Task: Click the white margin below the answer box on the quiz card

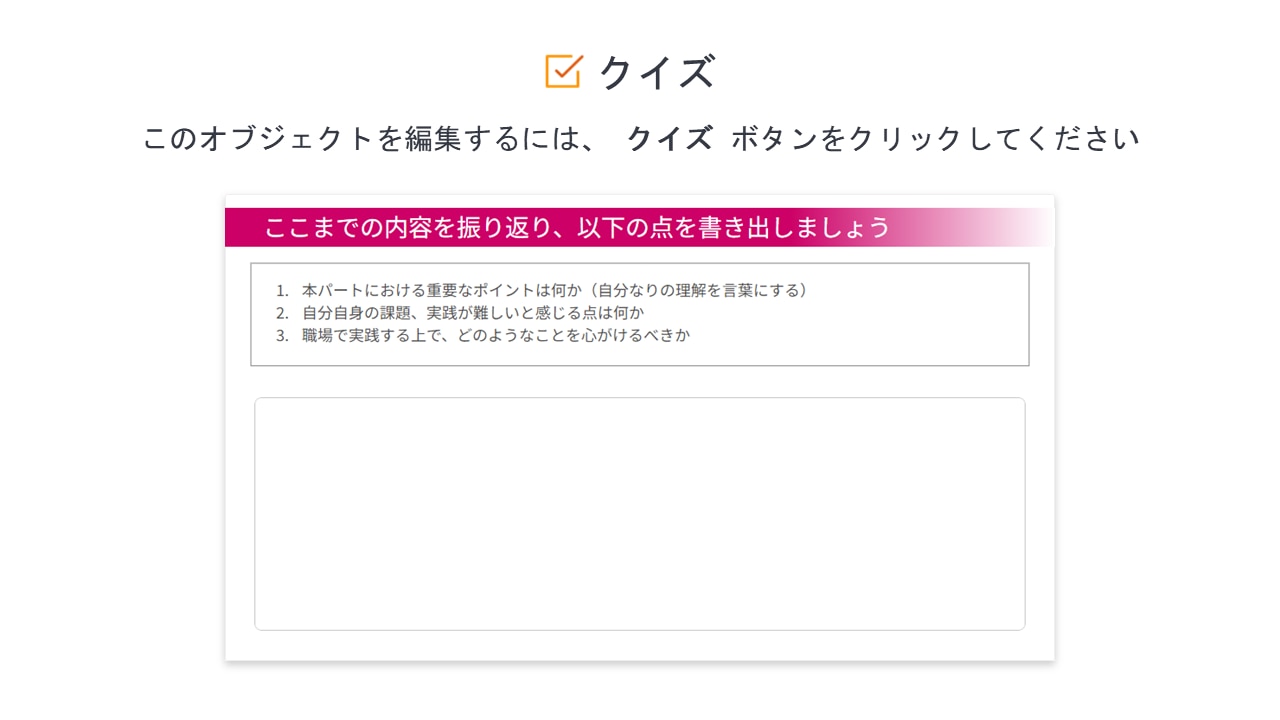Action: pyautogui.click(x=640, y=645)
